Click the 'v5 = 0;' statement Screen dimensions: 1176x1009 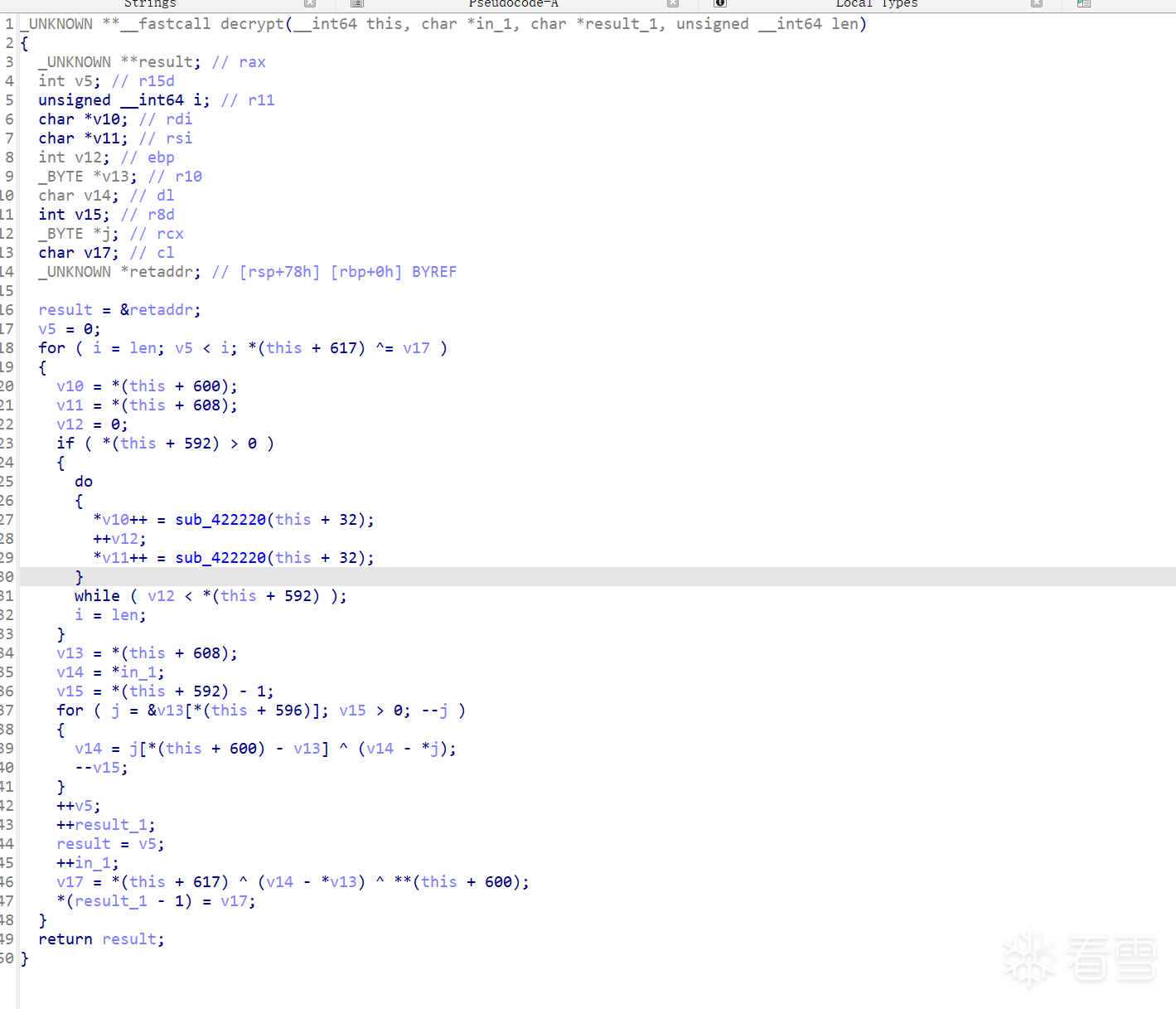[70, 329]
